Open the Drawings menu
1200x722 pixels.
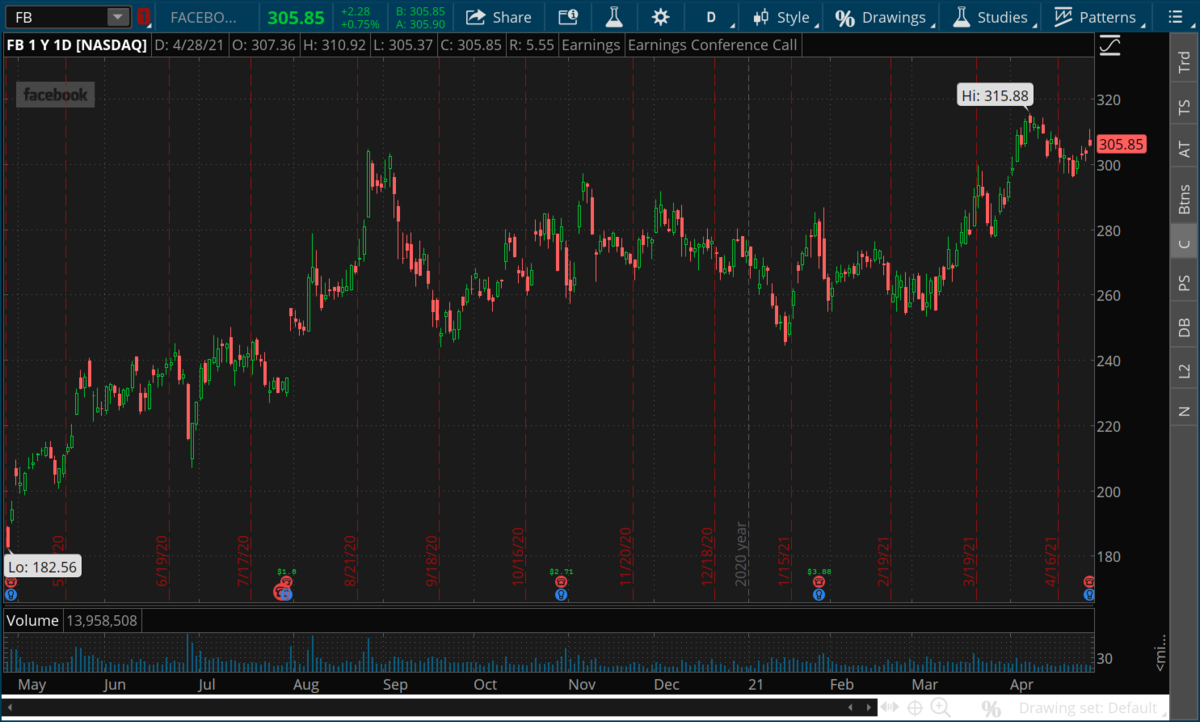tap(881, 17)
